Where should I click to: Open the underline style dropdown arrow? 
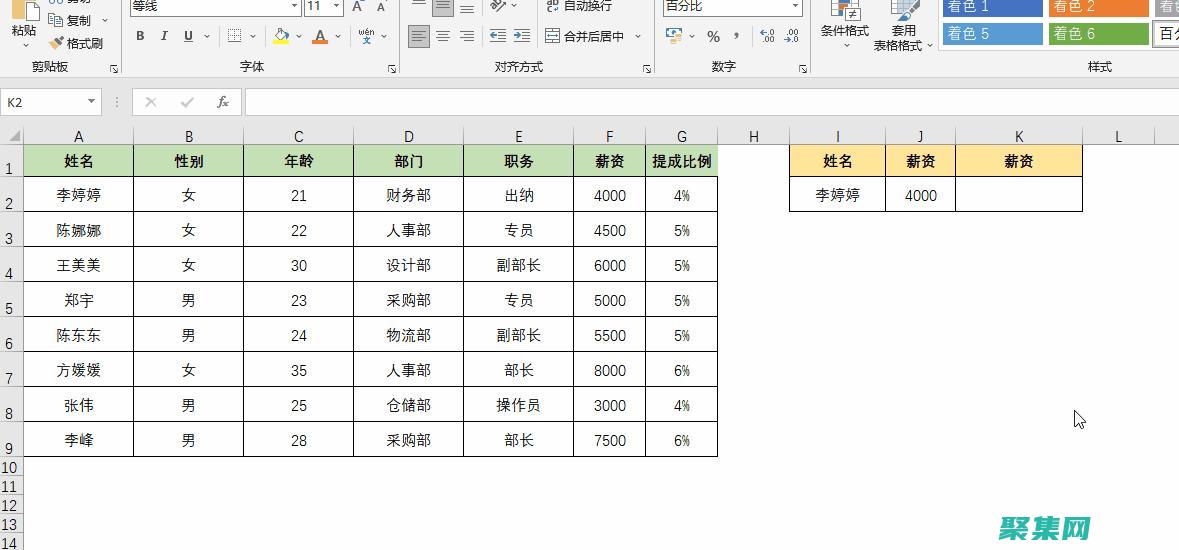pyautogui.click(x=207, y=36)
